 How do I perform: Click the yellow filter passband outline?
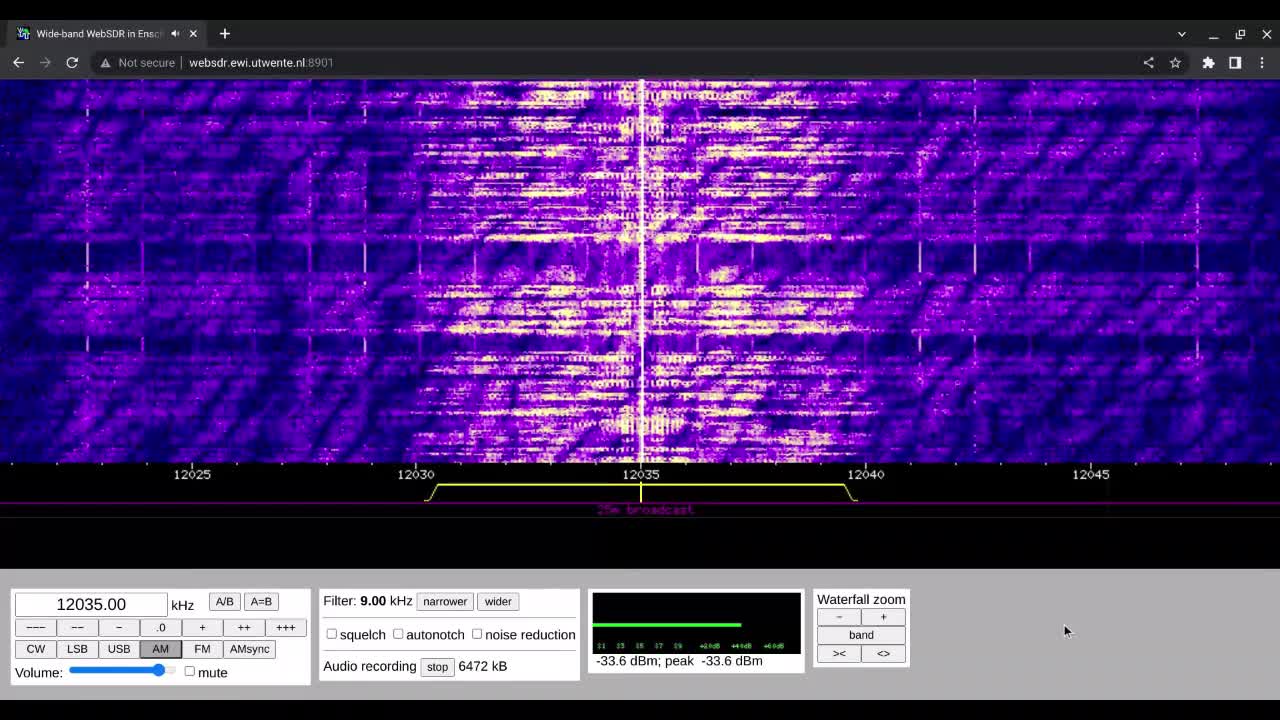click(x=641, y=492)
